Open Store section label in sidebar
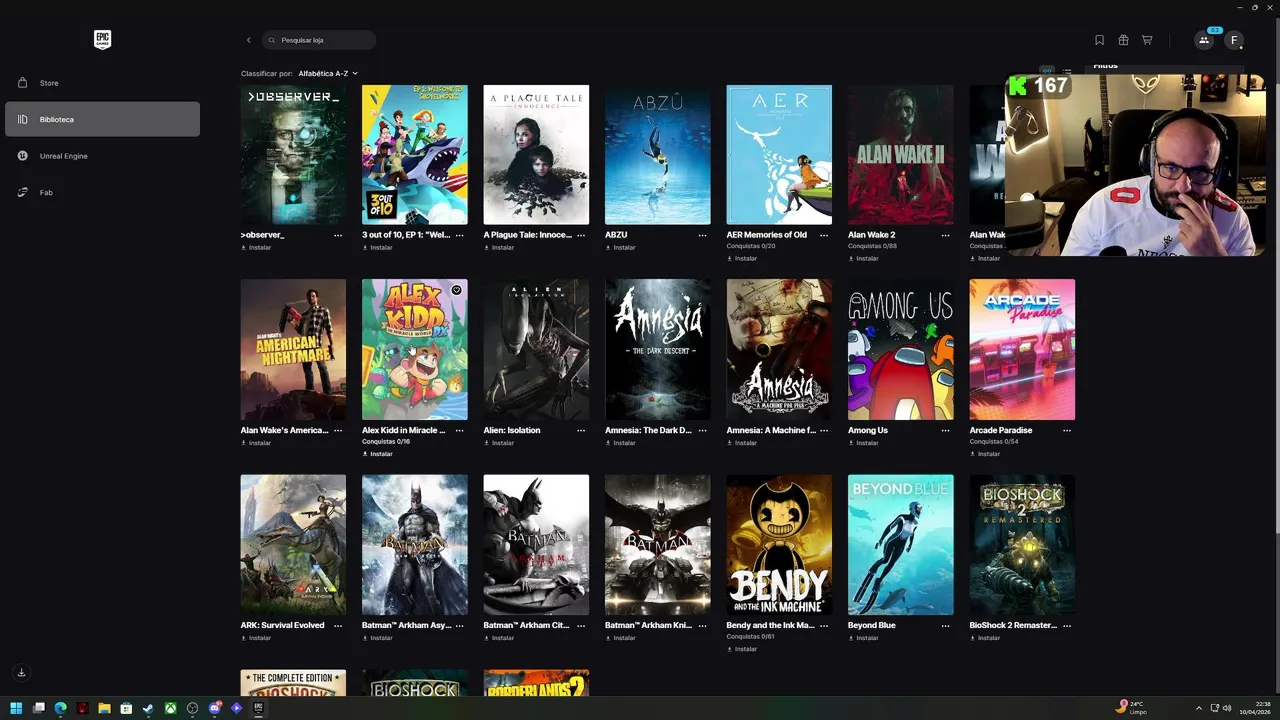 (x=49, y=83)
